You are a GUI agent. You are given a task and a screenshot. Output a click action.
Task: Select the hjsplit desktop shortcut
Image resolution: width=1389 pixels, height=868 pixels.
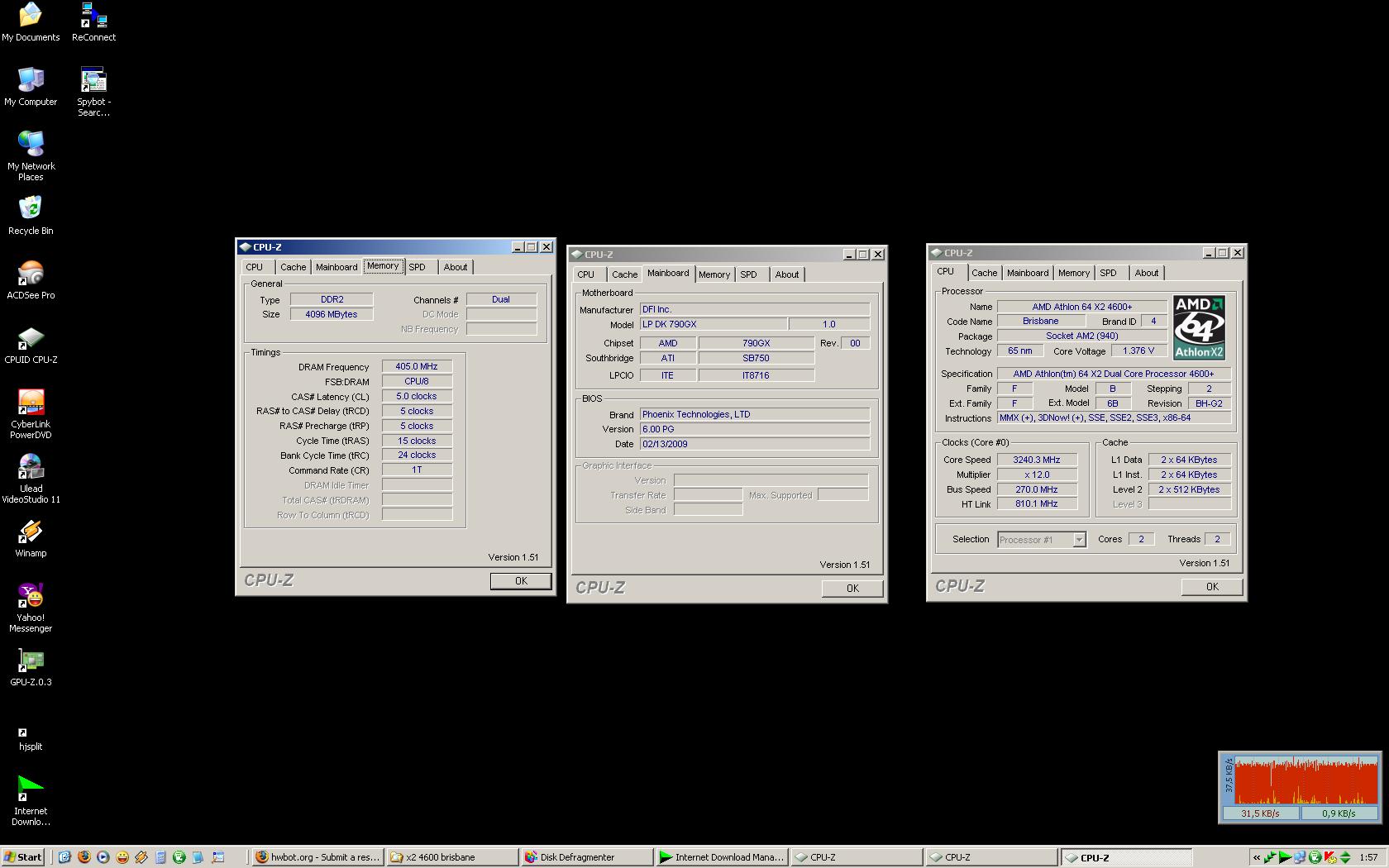click(x=31, y=738)
